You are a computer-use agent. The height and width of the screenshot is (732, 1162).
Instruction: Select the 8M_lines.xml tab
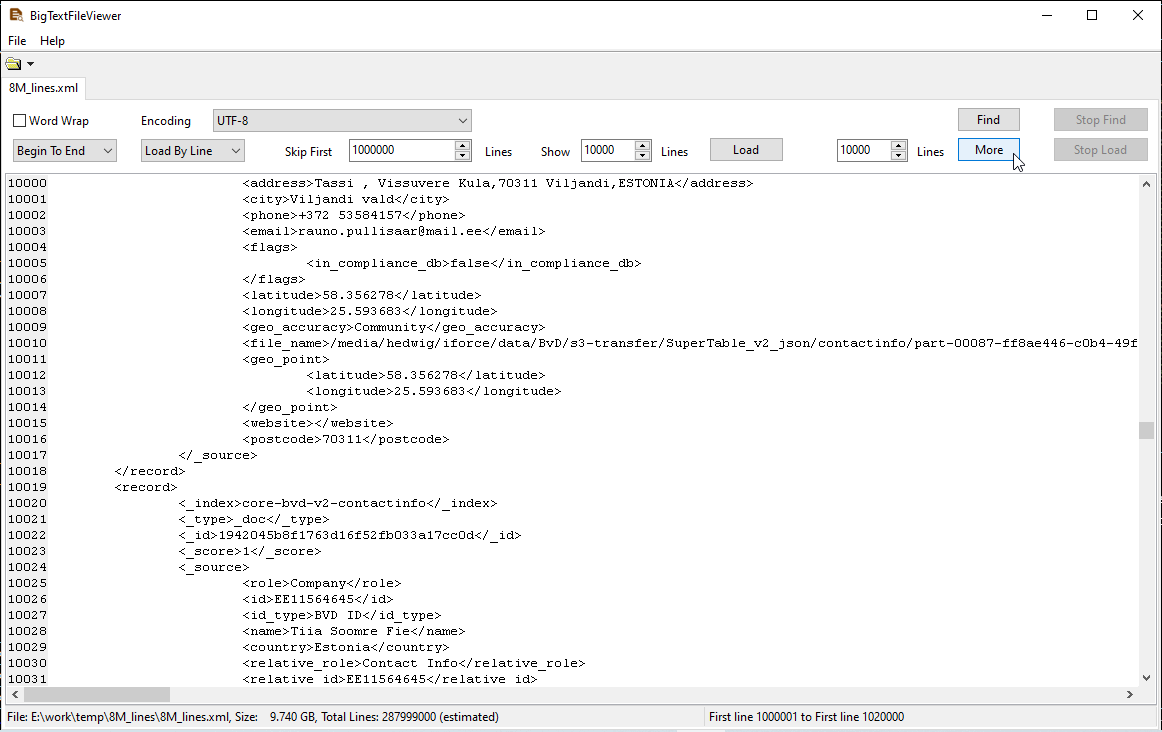pyautogui.click(x=43, y=88)
